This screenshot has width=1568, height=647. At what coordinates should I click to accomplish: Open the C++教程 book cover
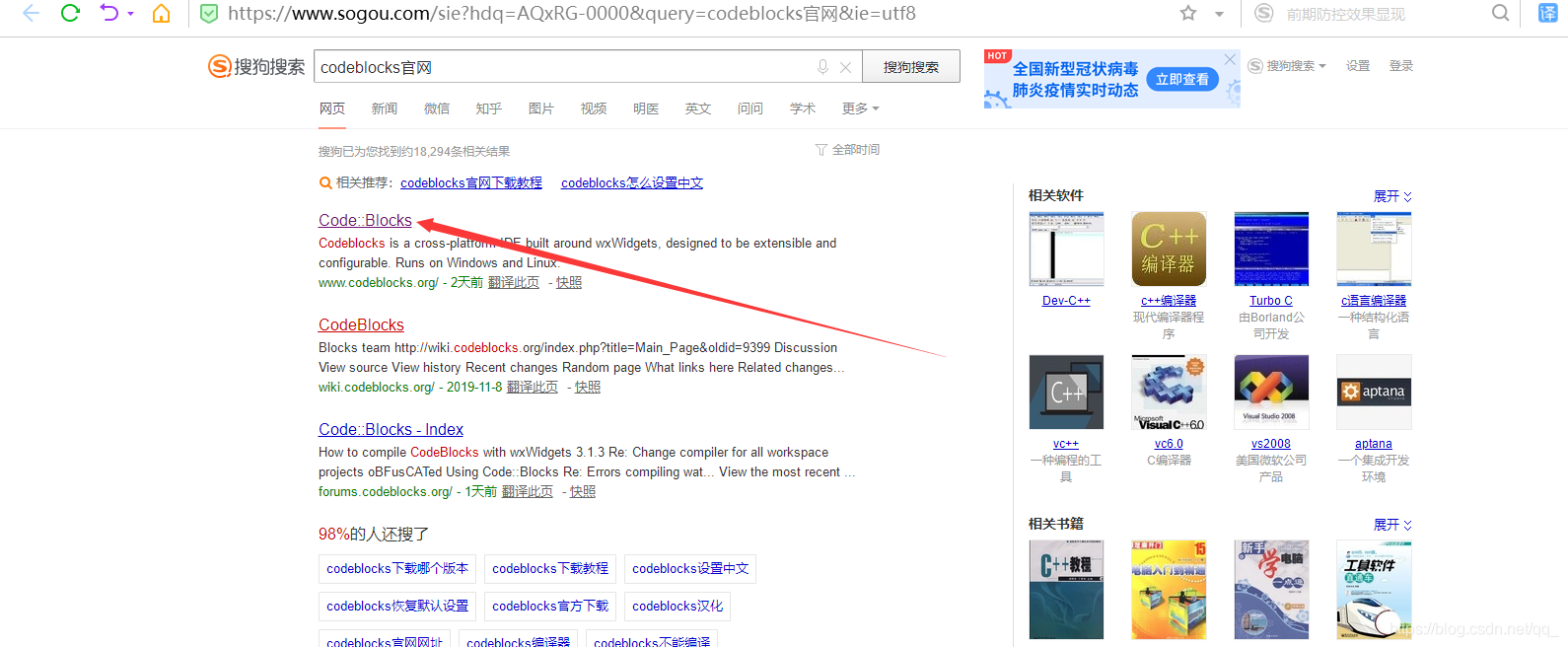(x=1066, y=590)
